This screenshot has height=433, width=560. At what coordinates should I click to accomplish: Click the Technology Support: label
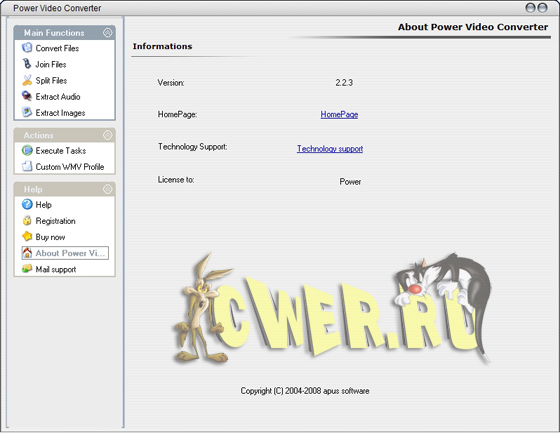[192, 147]
